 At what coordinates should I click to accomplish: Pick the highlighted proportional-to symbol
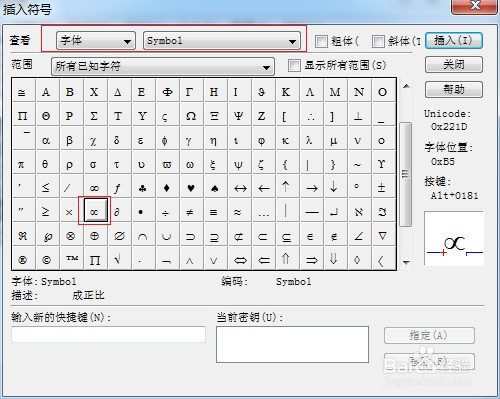[x=95, y=211]
